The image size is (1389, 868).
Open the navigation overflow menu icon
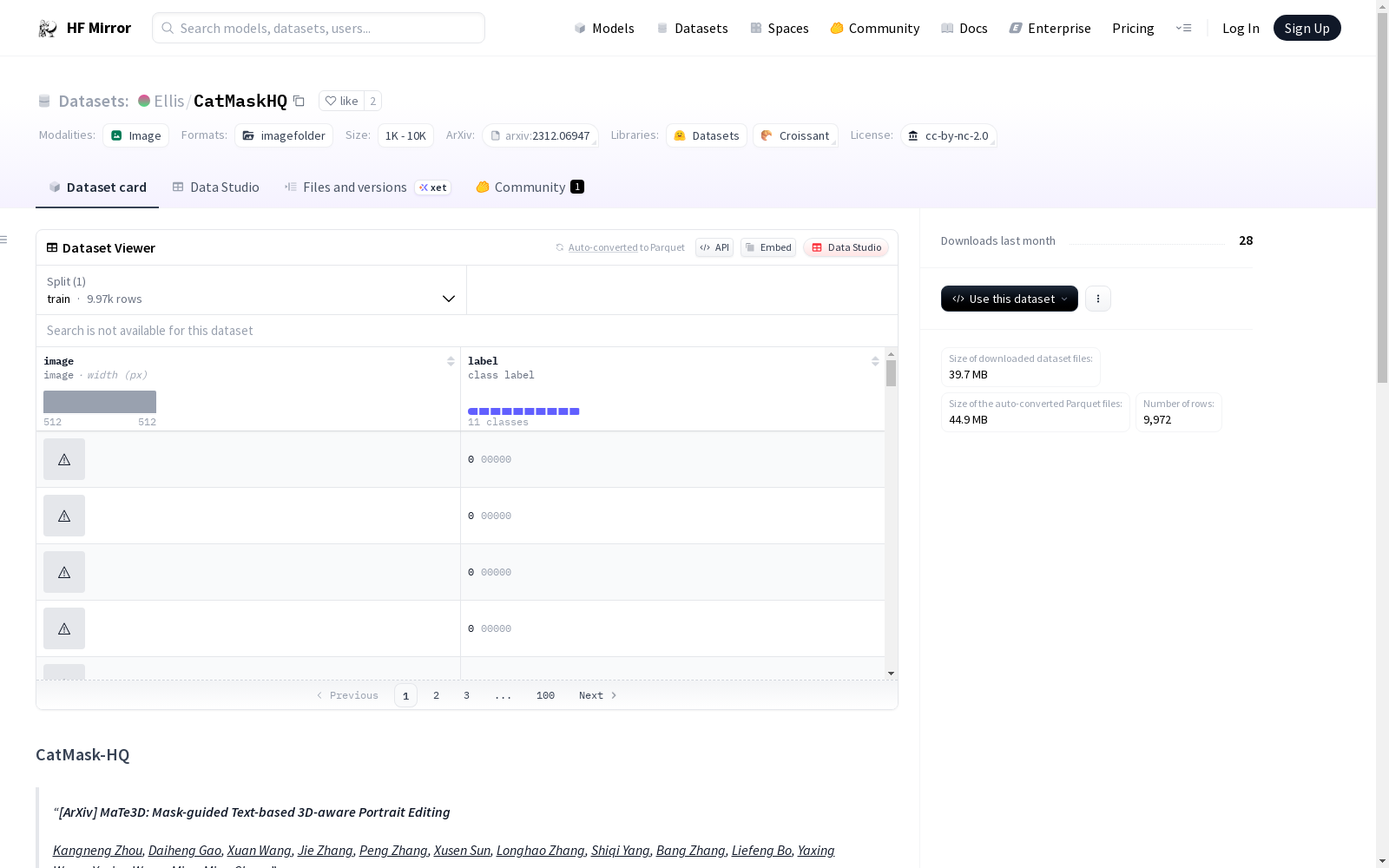[x=1183, y=28]
